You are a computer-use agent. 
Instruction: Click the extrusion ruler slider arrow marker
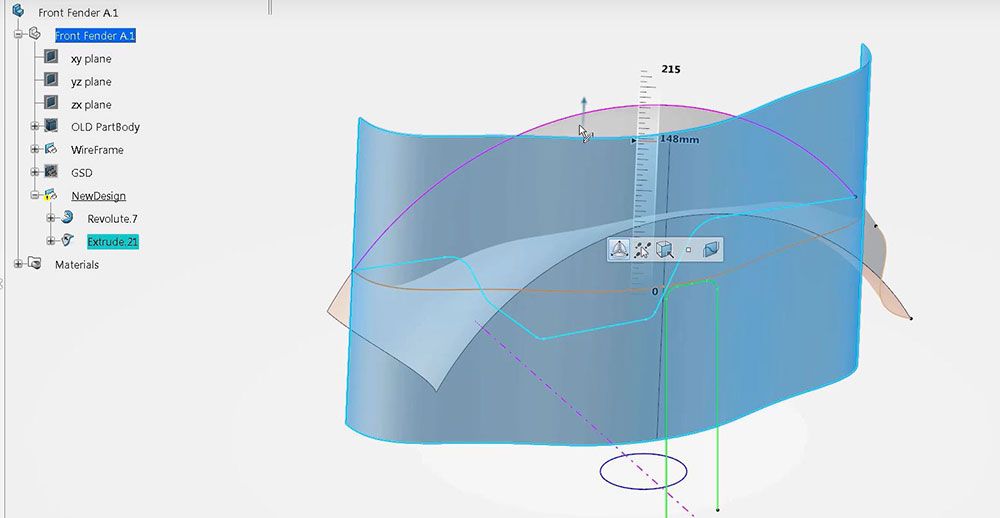[x=634, y=140]
